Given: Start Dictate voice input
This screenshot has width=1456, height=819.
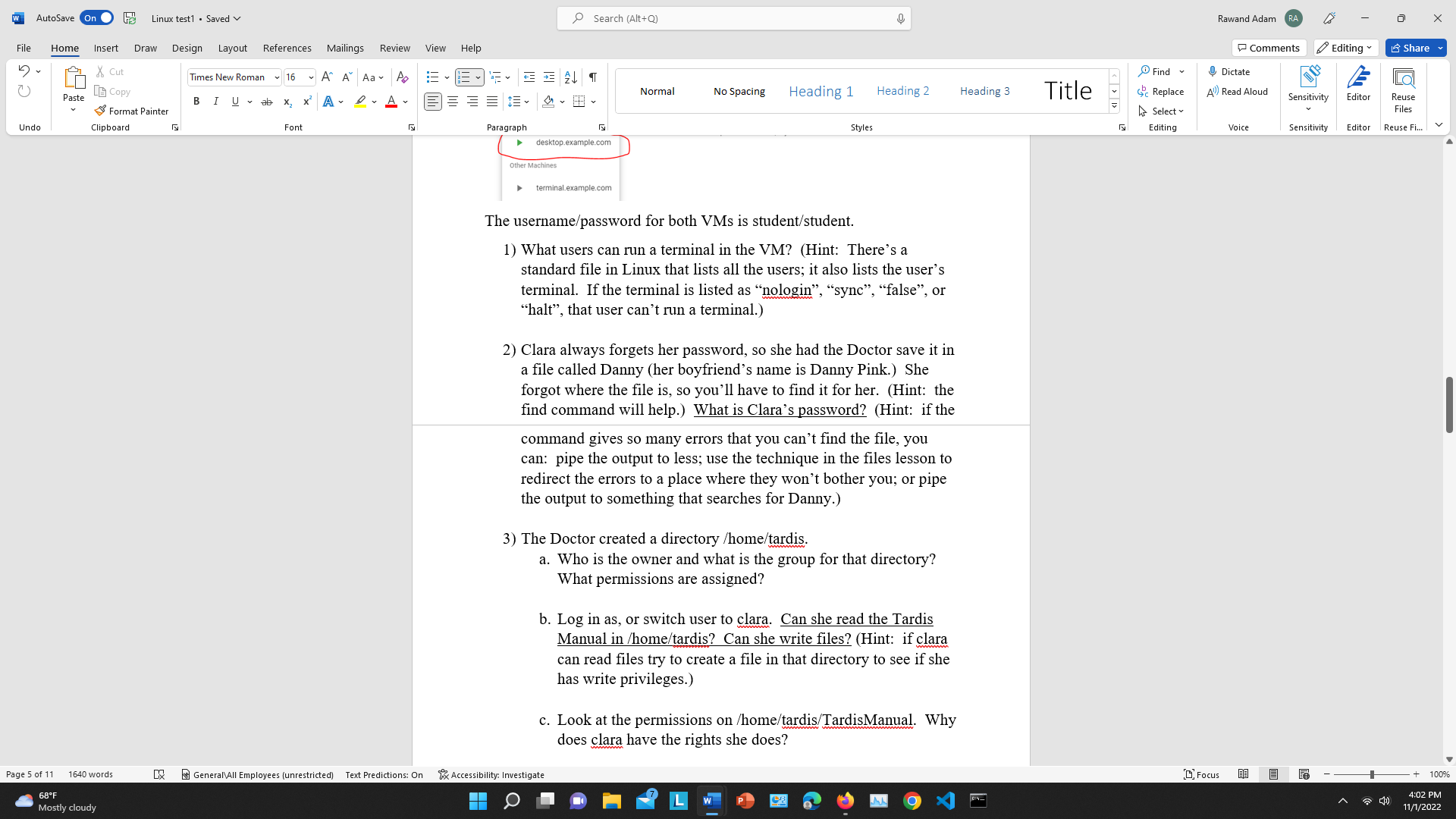Looking at the screenshot, I should click(x=1228, y=71).
